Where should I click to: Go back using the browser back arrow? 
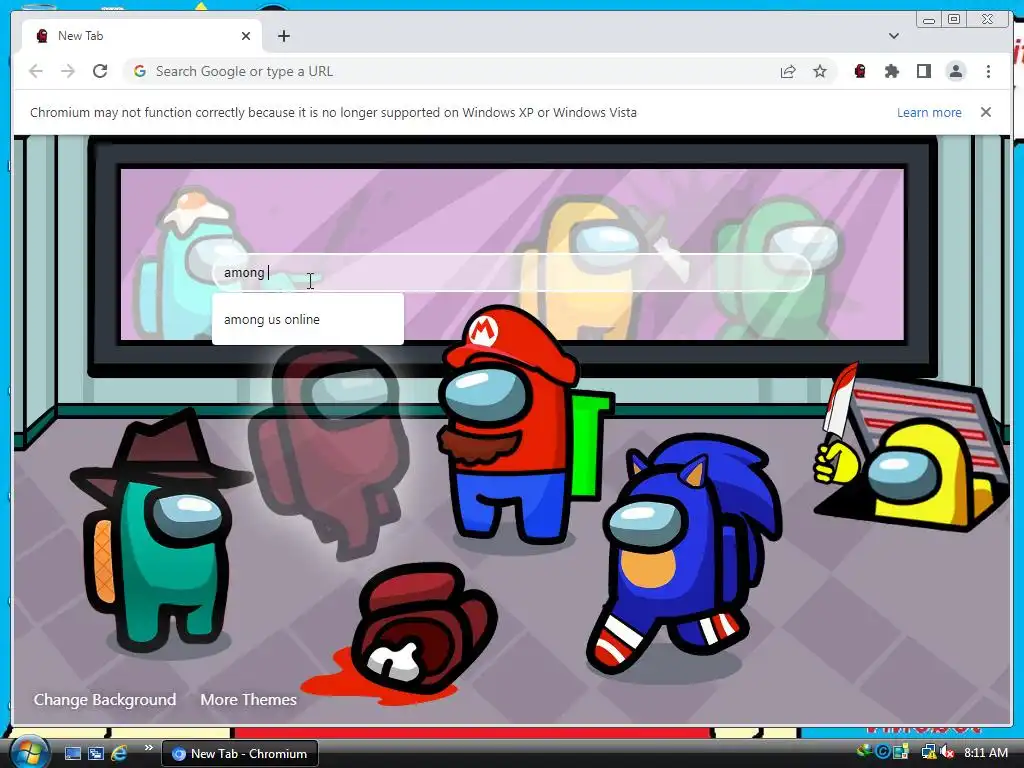pos(36,71)
